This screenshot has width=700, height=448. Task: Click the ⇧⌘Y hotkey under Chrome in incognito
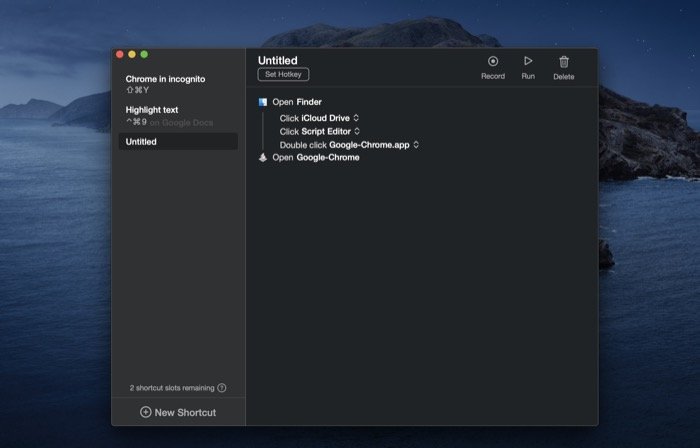pyautogui.click(x=138, y=90)
